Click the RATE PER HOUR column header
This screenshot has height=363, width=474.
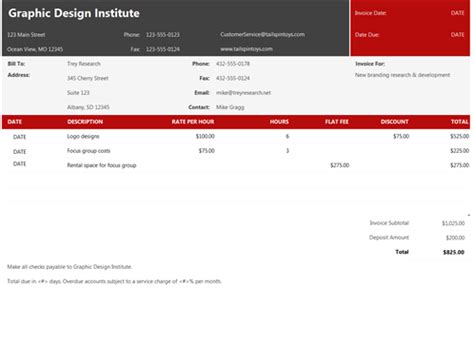(193, 122)
